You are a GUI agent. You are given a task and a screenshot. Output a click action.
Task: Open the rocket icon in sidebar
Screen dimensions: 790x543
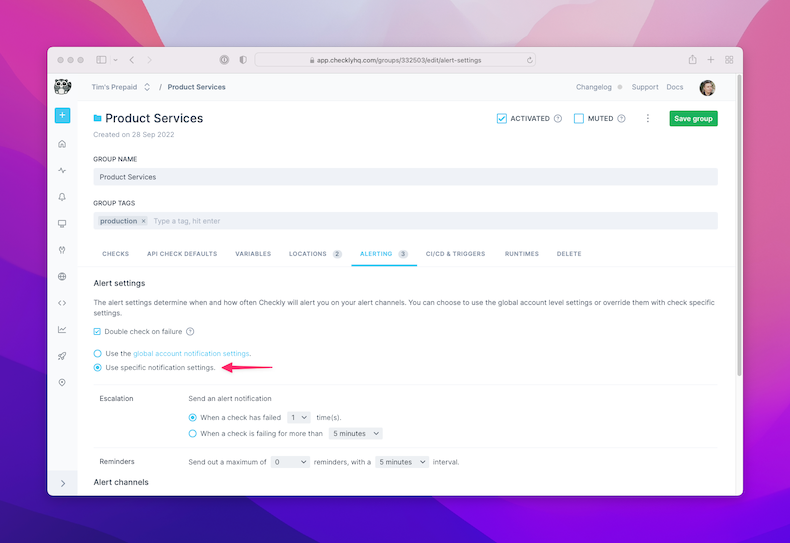tap(62, 356)
